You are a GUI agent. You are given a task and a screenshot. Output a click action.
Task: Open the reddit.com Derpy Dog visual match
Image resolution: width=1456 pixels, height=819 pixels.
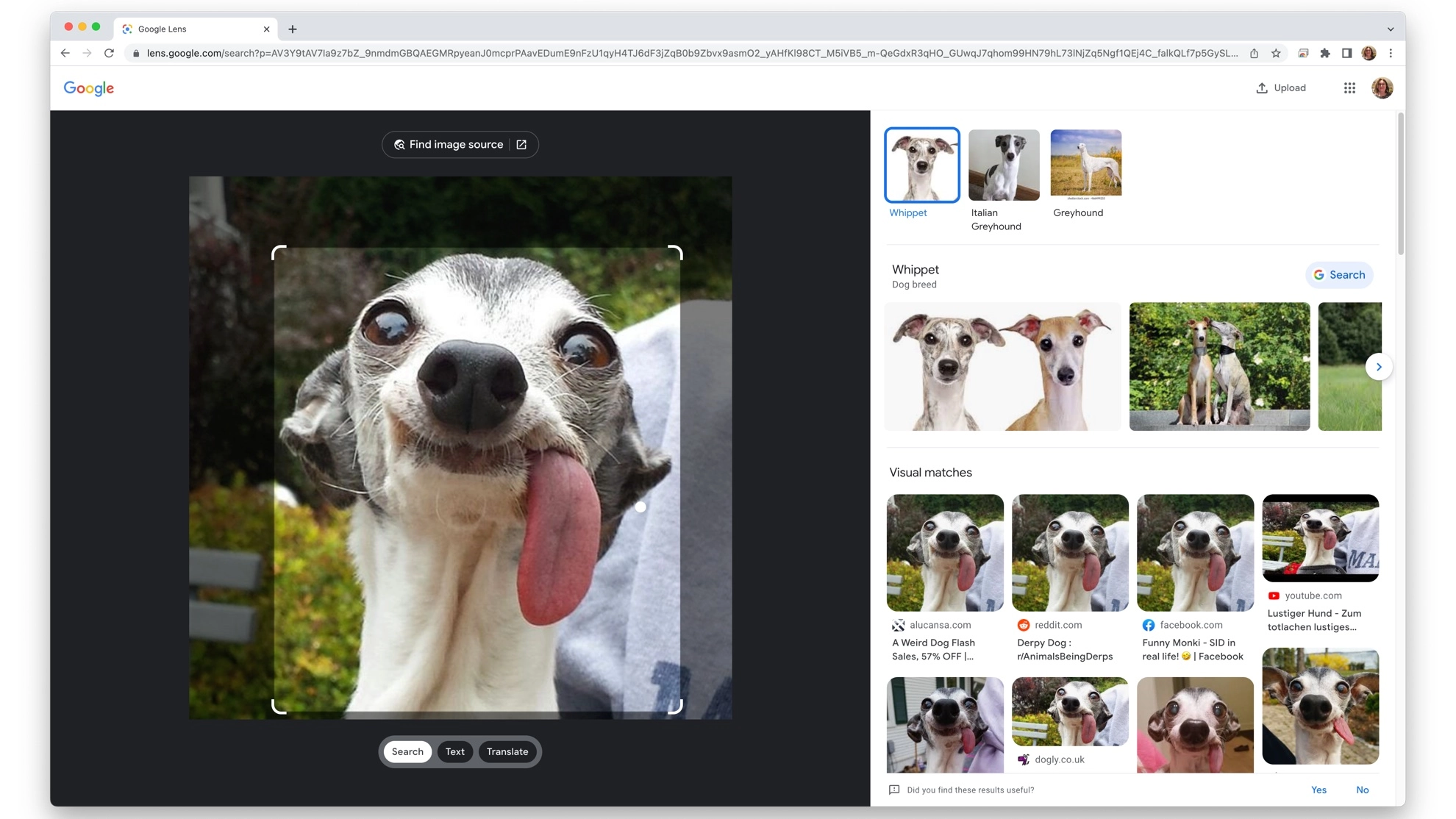pyautogui.click(x=1070, y=553)
